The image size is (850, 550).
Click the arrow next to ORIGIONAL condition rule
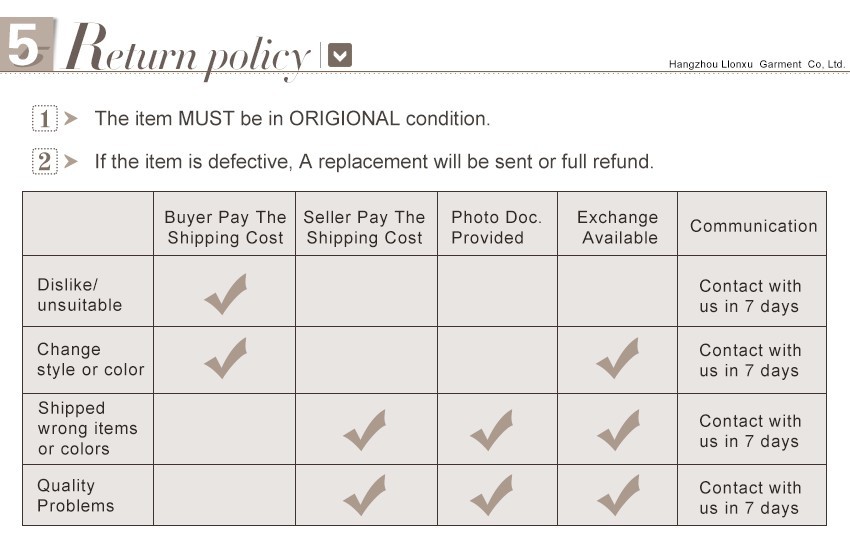(x=71, y=118)
